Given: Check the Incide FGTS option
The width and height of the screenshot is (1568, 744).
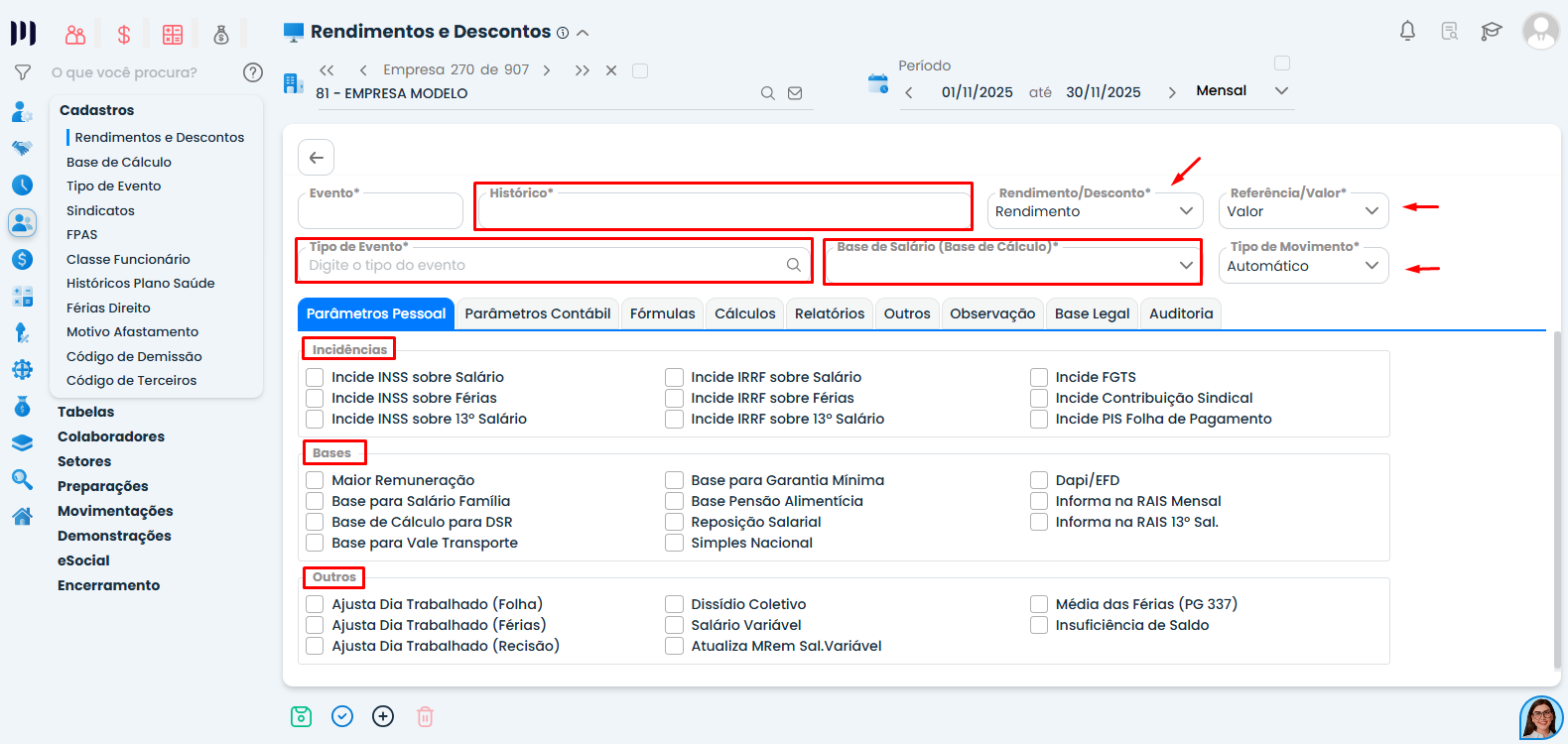Looking at the screenshot, I should point(1039,377).
